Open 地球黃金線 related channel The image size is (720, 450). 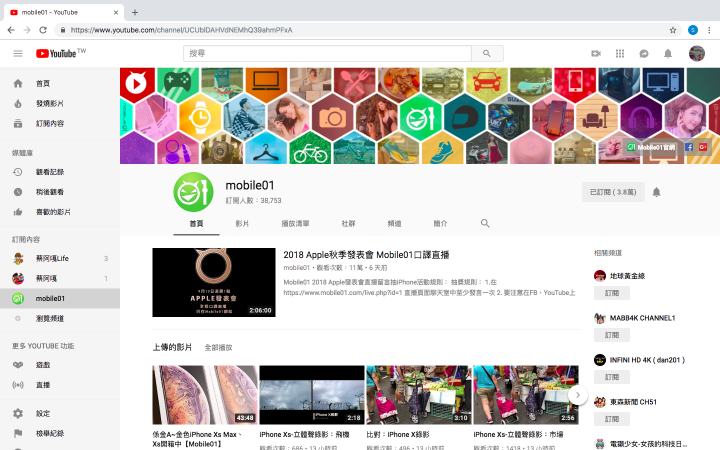click(x=619, y=276)
